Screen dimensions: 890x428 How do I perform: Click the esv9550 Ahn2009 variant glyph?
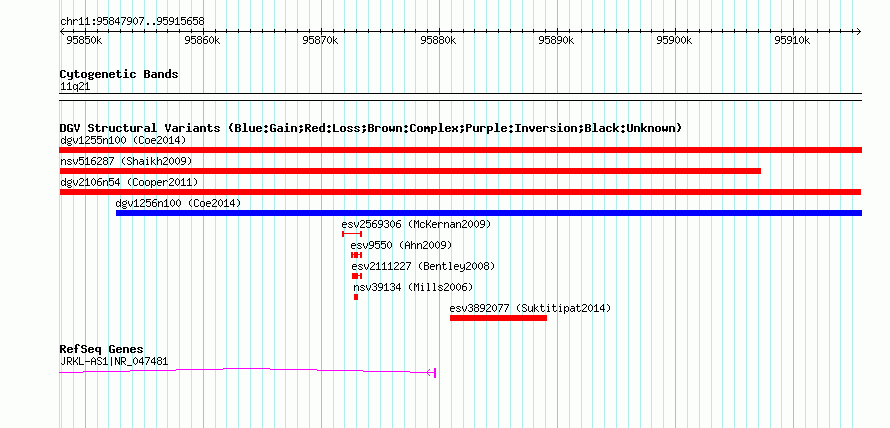click(x=356, y=255)
